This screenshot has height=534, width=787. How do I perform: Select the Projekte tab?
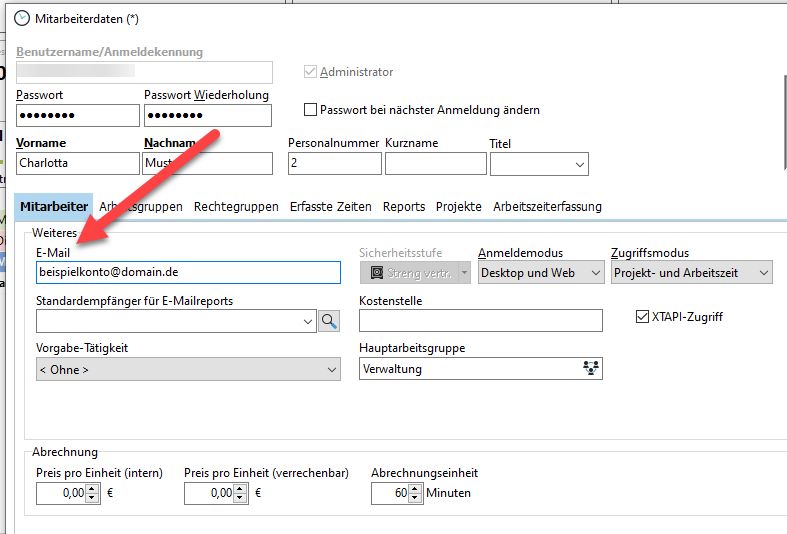point(458,206)
